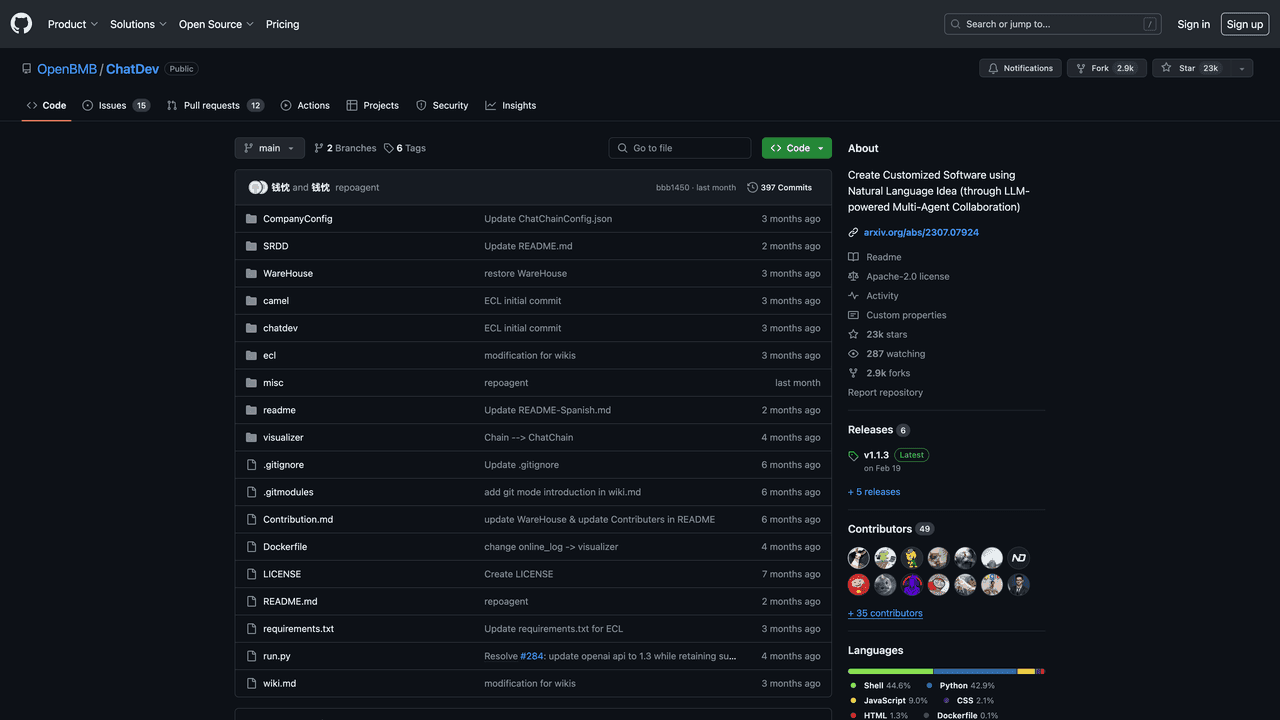Click the visualizer folder icon
Viewport: 1280px width, 720px height.
[x=252, y=437]
